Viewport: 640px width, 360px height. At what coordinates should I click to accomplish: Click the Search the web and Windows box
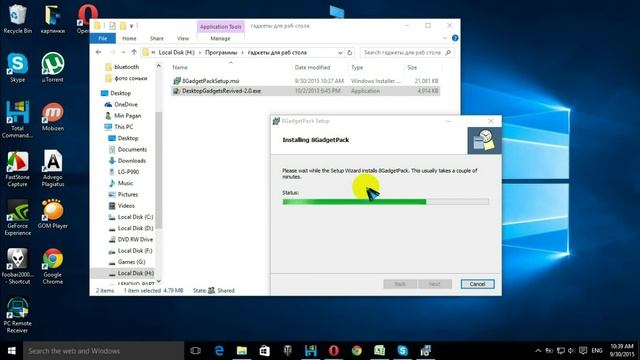pos(104,351)
